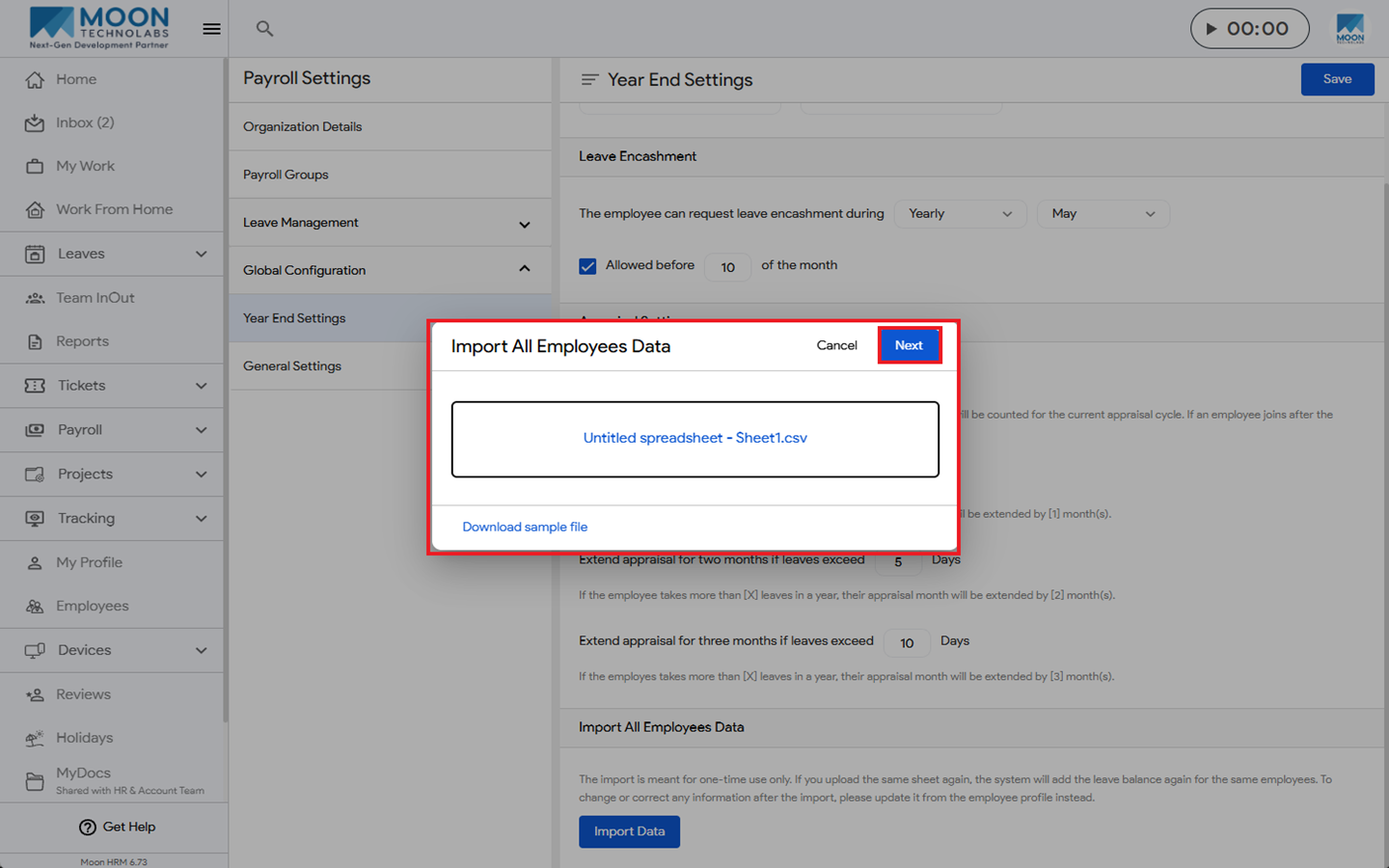
Task: Click the Inbox tray icon
Action: 35,123
